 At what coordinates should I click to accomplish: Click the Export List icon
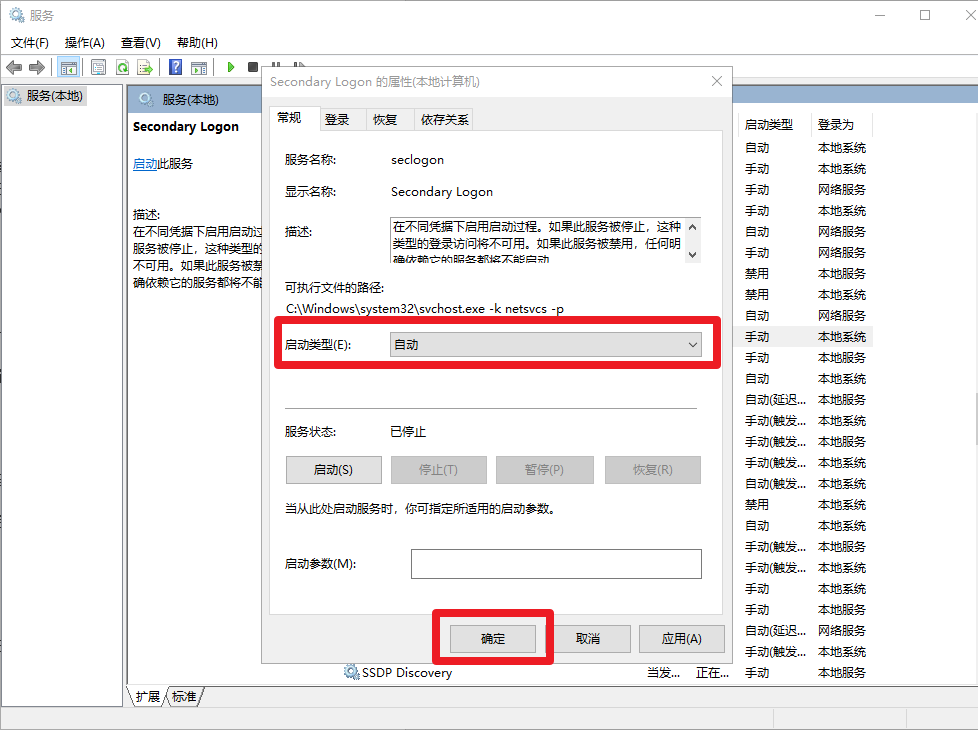coord(146,67)
